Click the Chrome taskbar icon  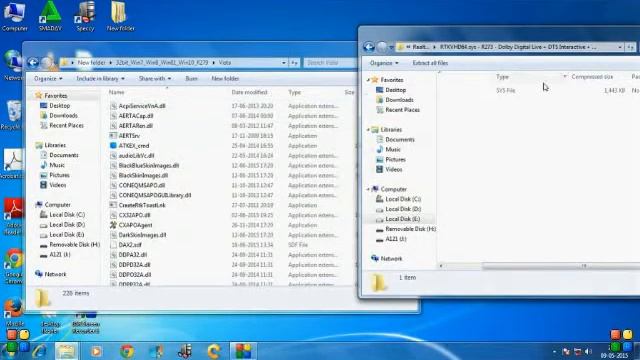(x=127, y=351)
